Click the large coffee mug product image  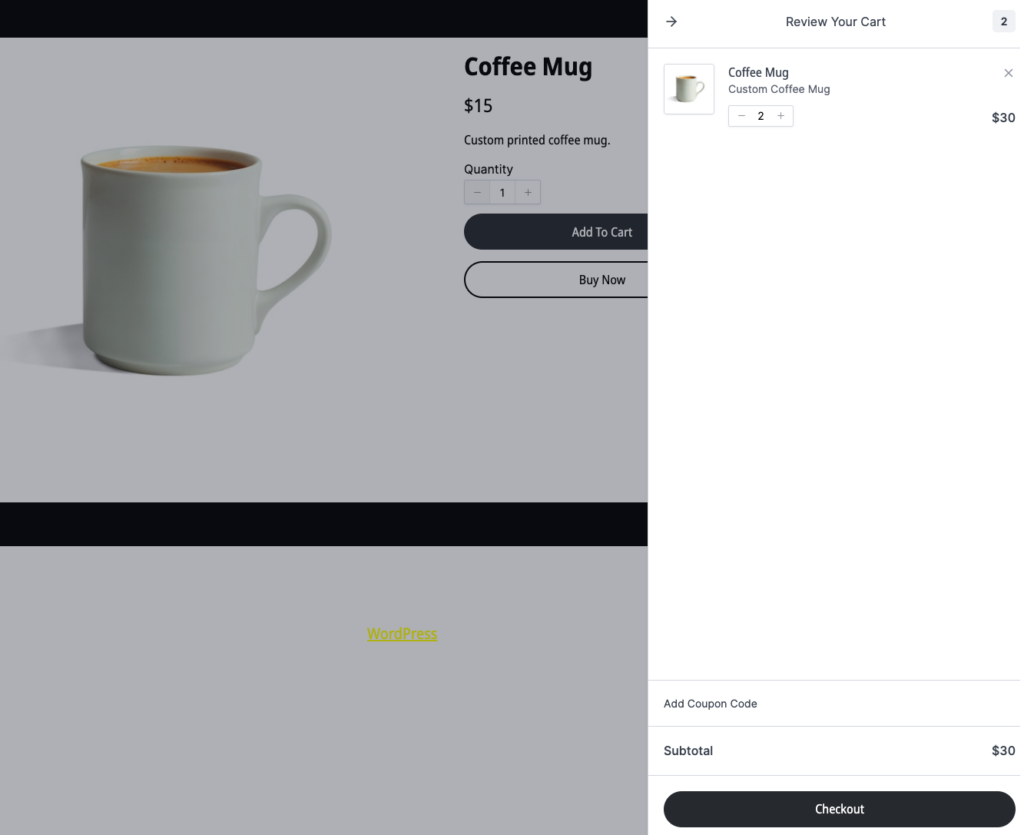point(171,259)
